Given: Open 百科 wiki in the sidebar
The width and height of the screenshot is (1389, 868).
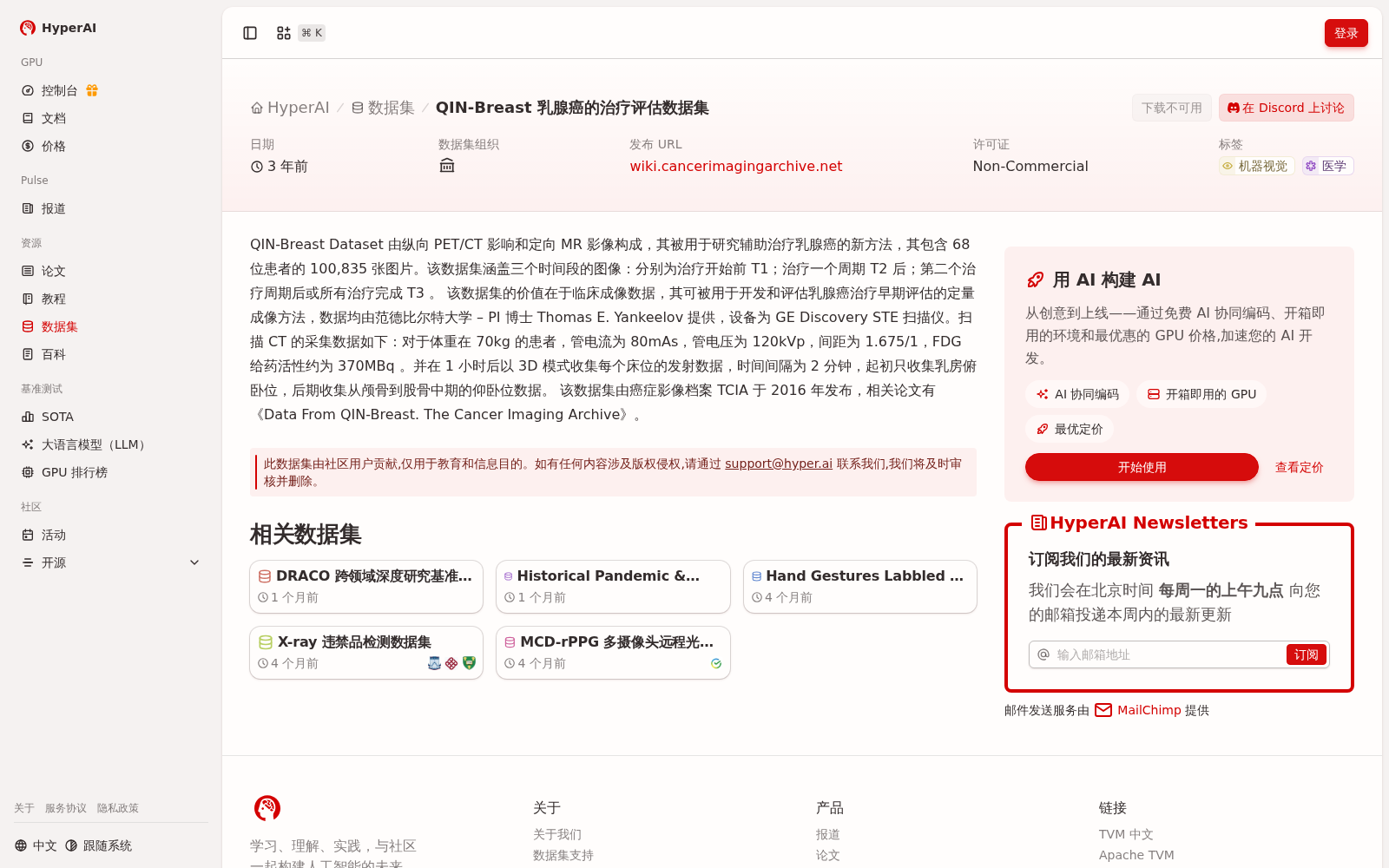Looking at the screenshot, I should (111, 354).
